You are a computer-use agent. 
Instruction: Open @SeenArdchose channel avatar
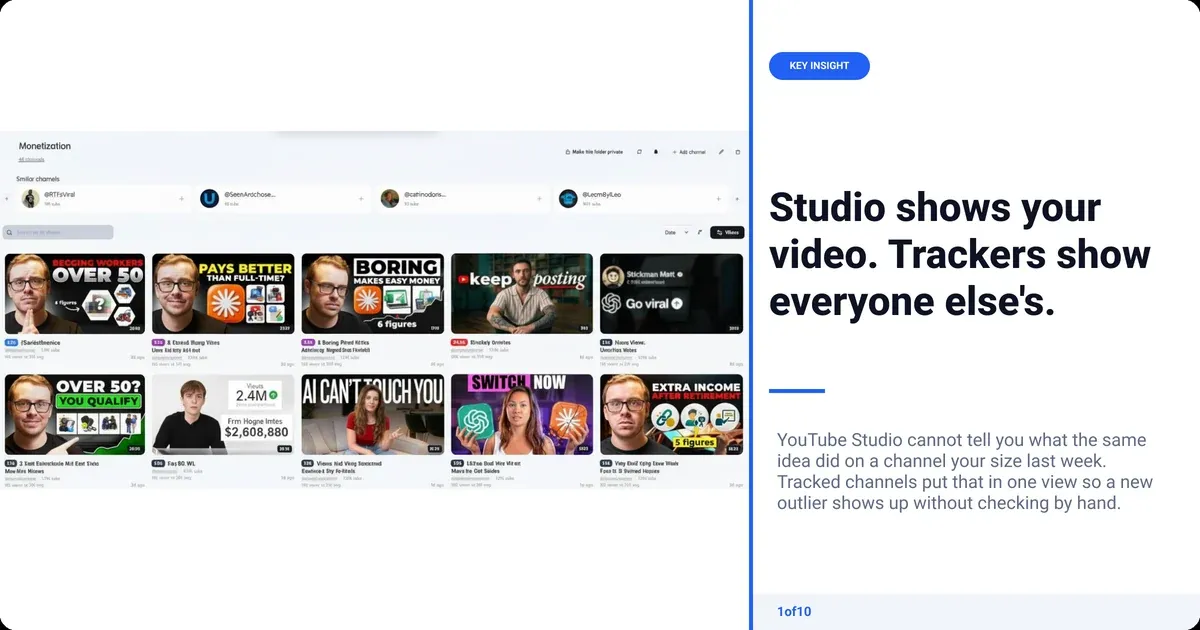[x=209, y=199]
